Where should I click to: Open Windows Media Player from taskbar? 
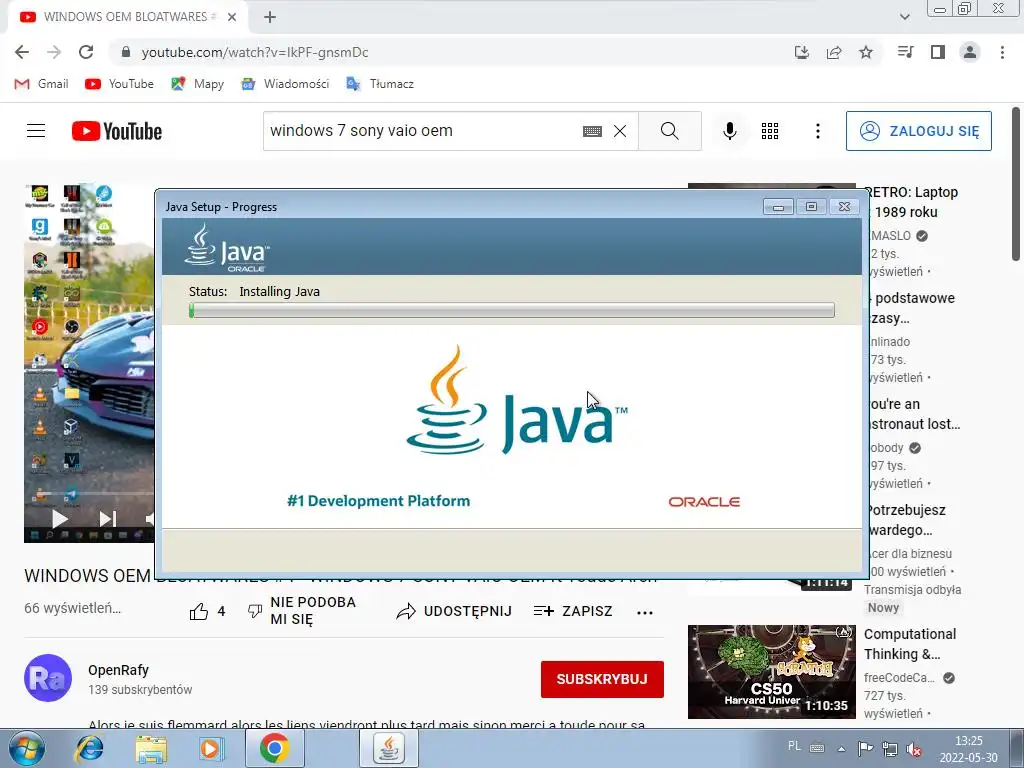coord(212,749)
